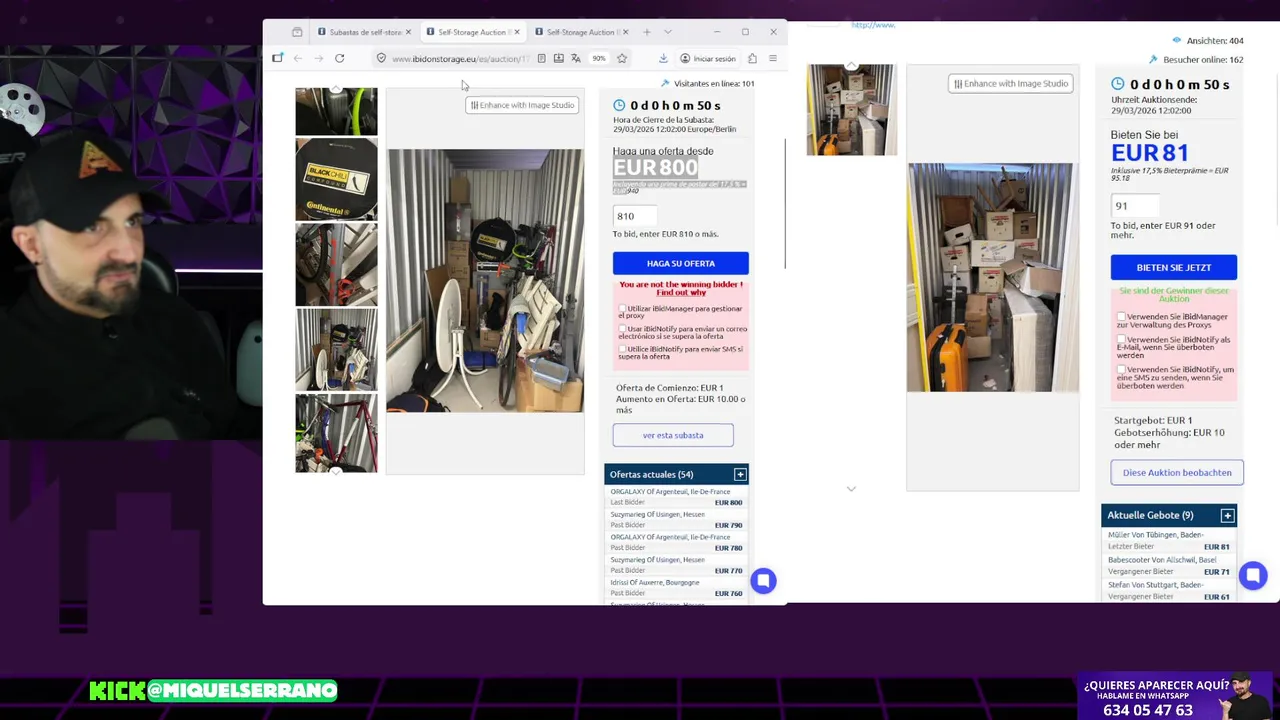Screen dimensions: 1280x720
Task: Open the blue chat bubble in left window
Action: 763,581
